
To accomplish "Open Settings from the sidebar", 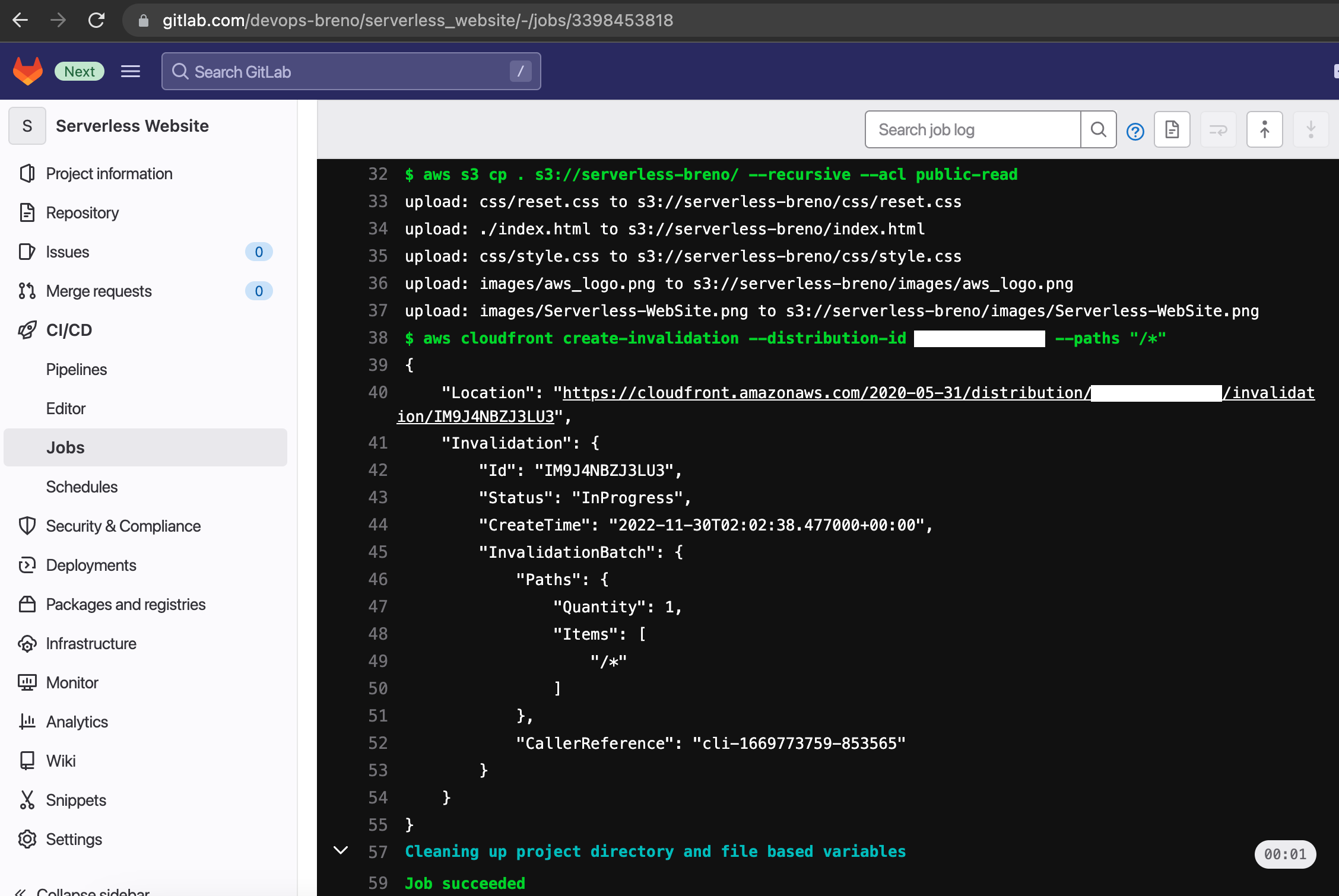I will coord(74,839).
